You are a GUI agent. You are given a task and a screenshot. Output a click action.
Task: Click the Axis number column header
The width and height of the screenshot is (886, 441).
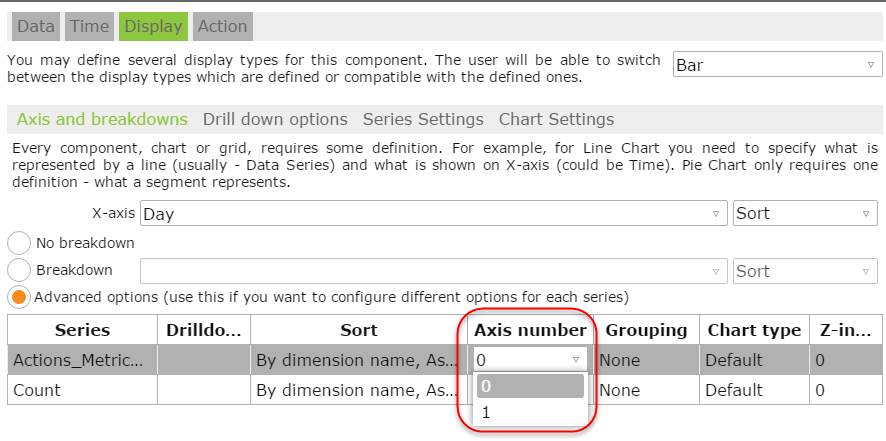click(x=530, y=330)
